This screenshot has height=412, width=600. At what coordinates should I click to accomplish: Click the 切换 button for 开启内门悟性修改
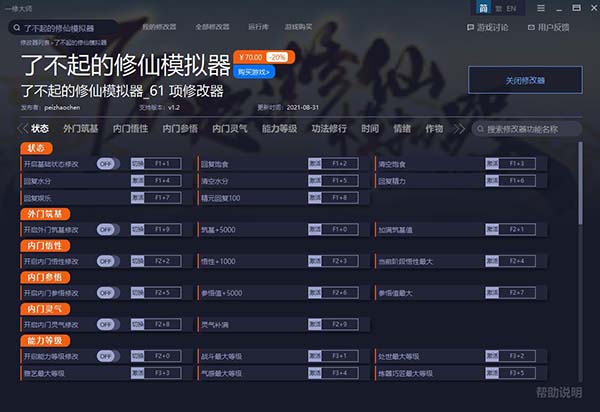coord(138,261)
